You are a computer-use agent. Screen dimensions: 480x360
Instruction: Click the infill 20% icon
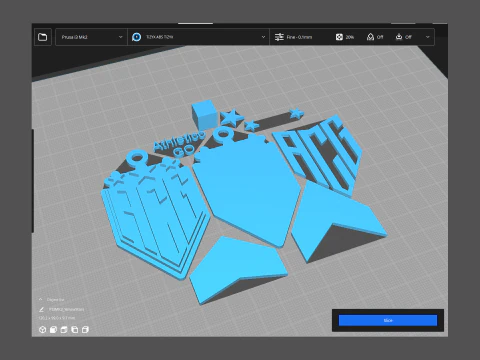point(339,37)
